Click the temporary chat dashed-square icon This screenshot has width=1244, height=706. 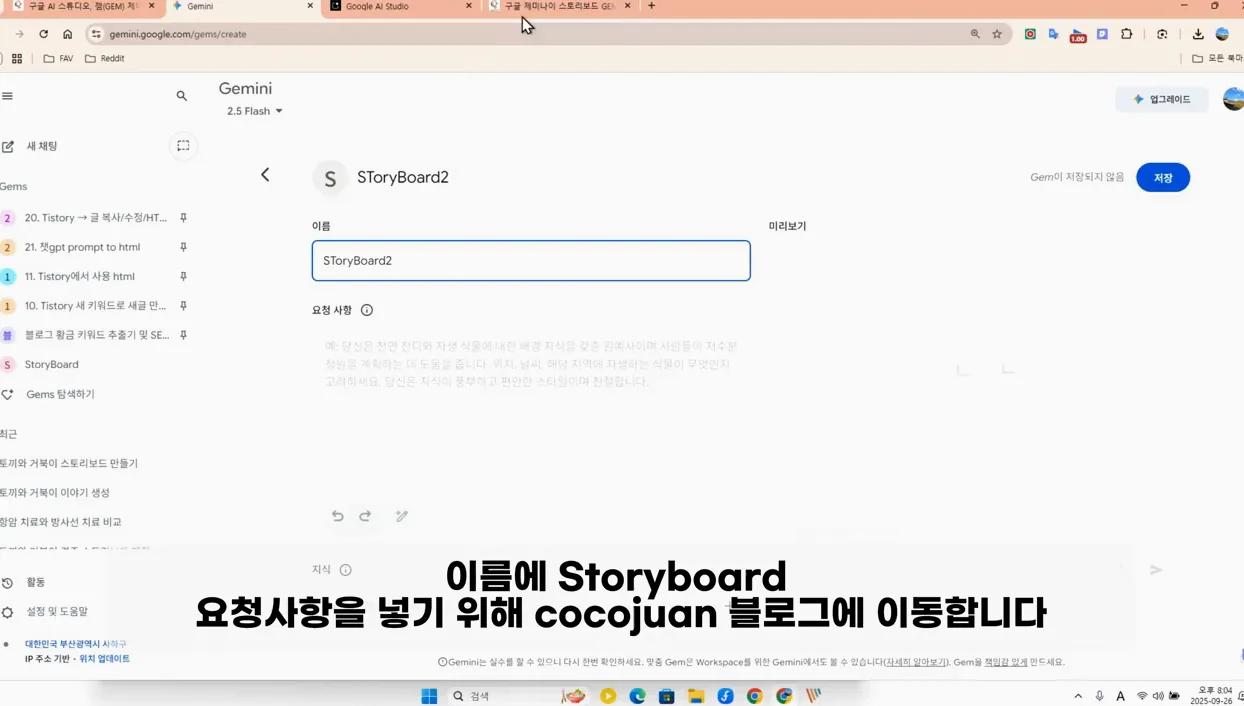point(183,146)
